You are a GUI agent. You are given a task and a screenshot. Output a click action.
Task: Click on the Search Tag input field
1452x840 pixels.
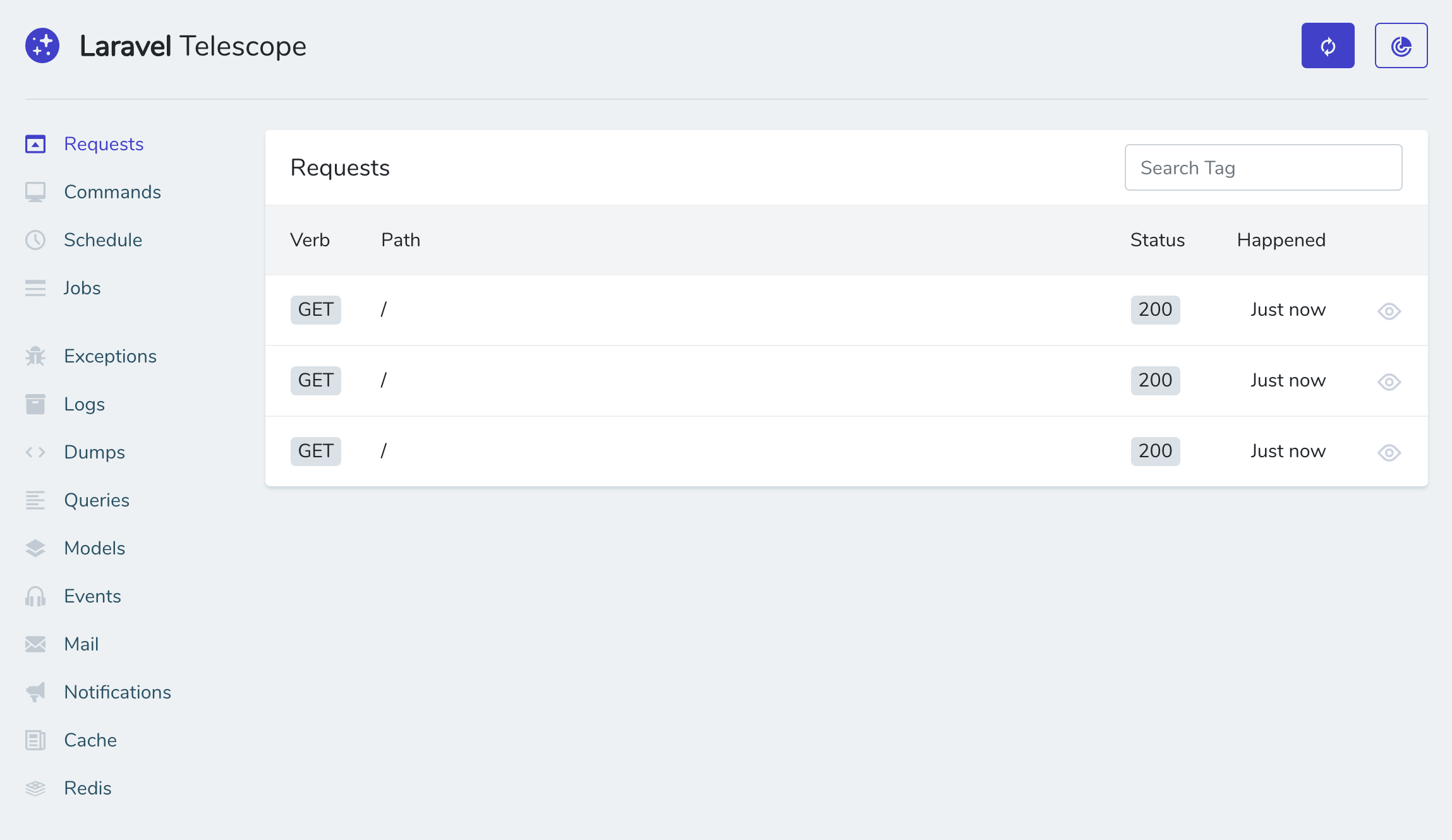pyautogui.click(x=1264, y=167)
